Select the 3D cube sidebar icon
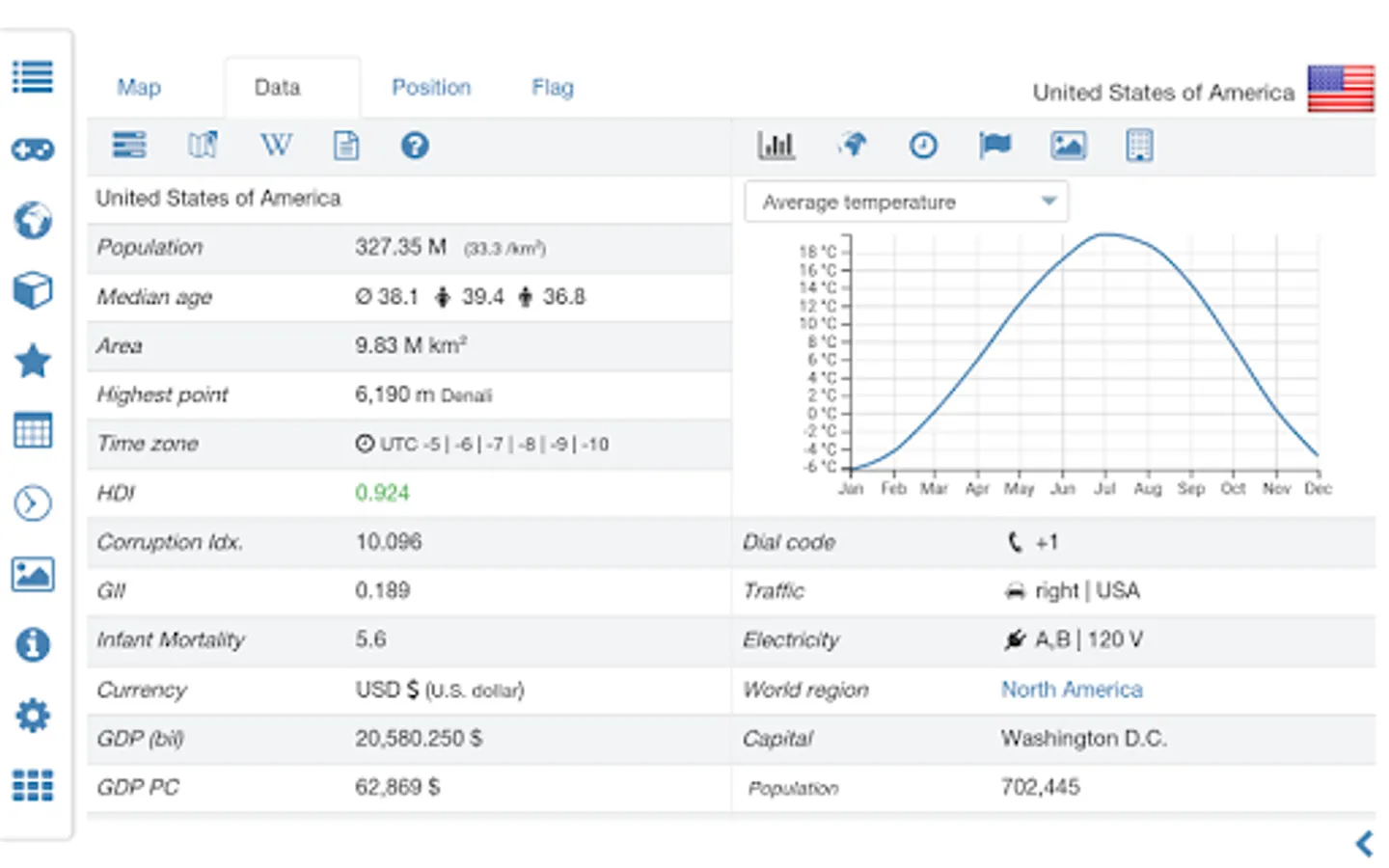The width and height of the screenshot is (1389, 868). [33, 290]
